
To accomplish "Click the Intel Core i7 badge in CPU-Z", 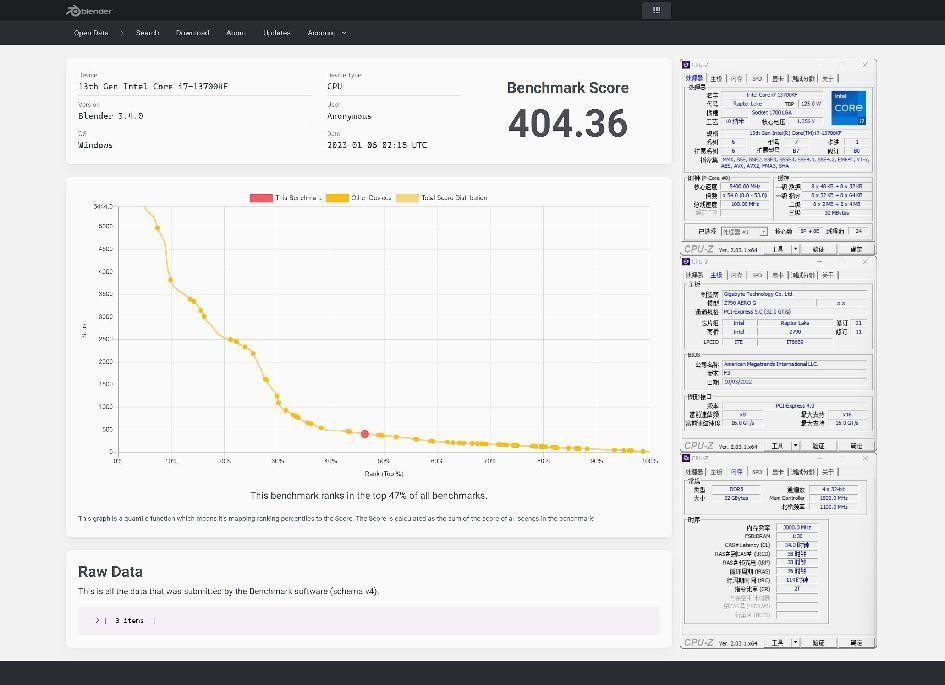I will click(x=848, y=108).
